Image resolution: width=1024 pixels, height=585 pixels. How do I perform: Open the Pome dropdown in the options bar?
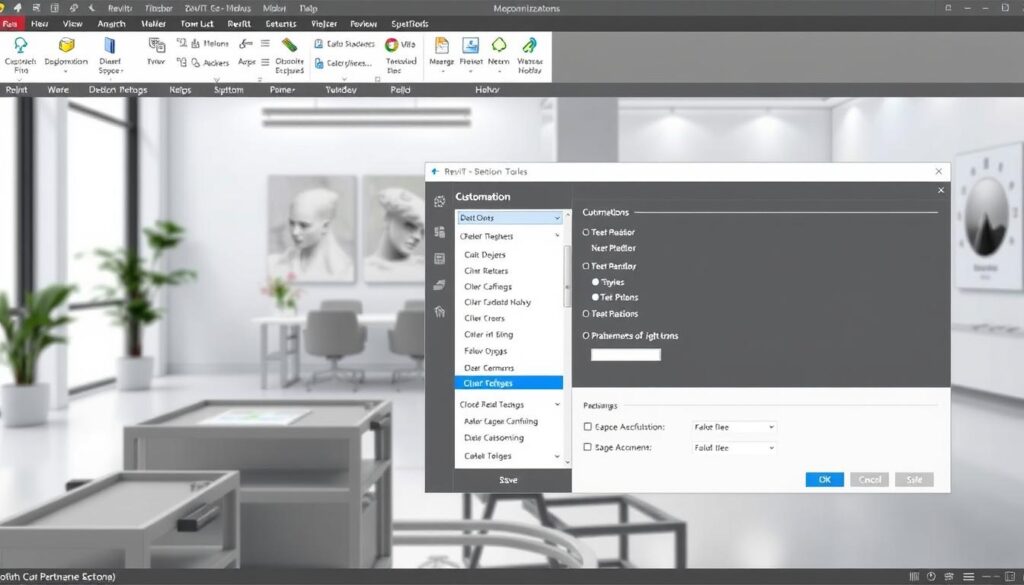(282, 89)
